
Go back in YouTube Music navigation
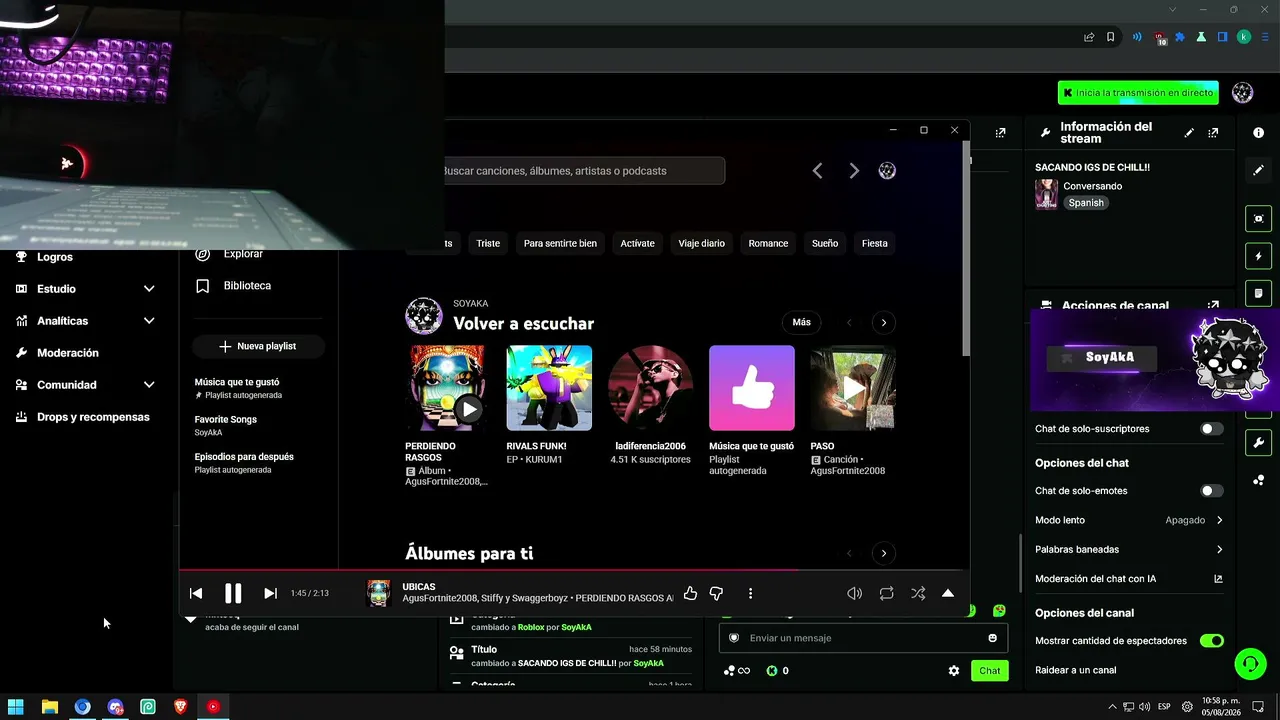817,171
